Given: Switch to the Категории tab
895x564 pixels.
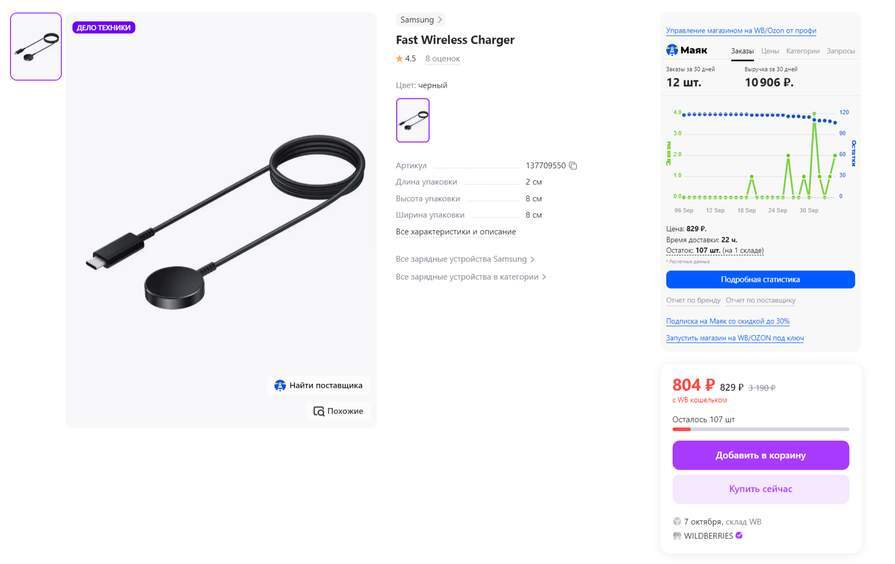Looking at the screenshot, I should 803,51.
